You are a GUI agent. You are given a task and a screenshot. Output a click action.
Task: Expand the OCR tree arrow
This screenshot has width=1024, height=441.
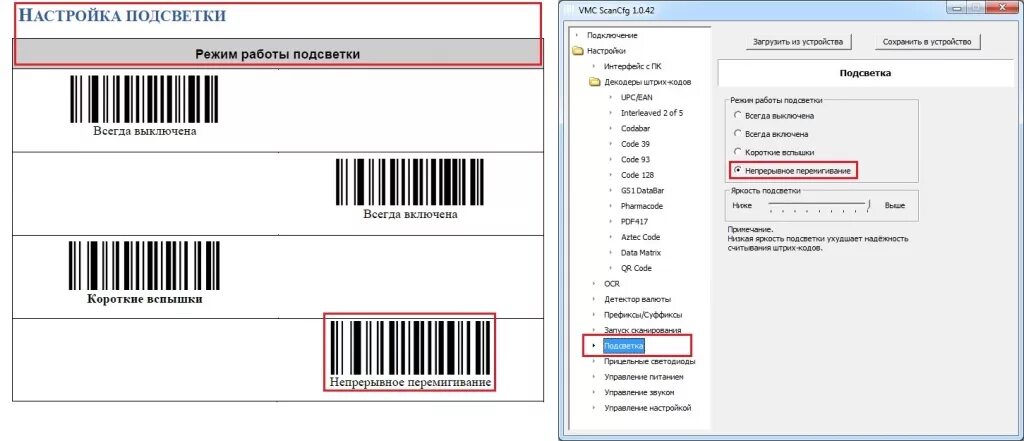(x=594, y=284)
